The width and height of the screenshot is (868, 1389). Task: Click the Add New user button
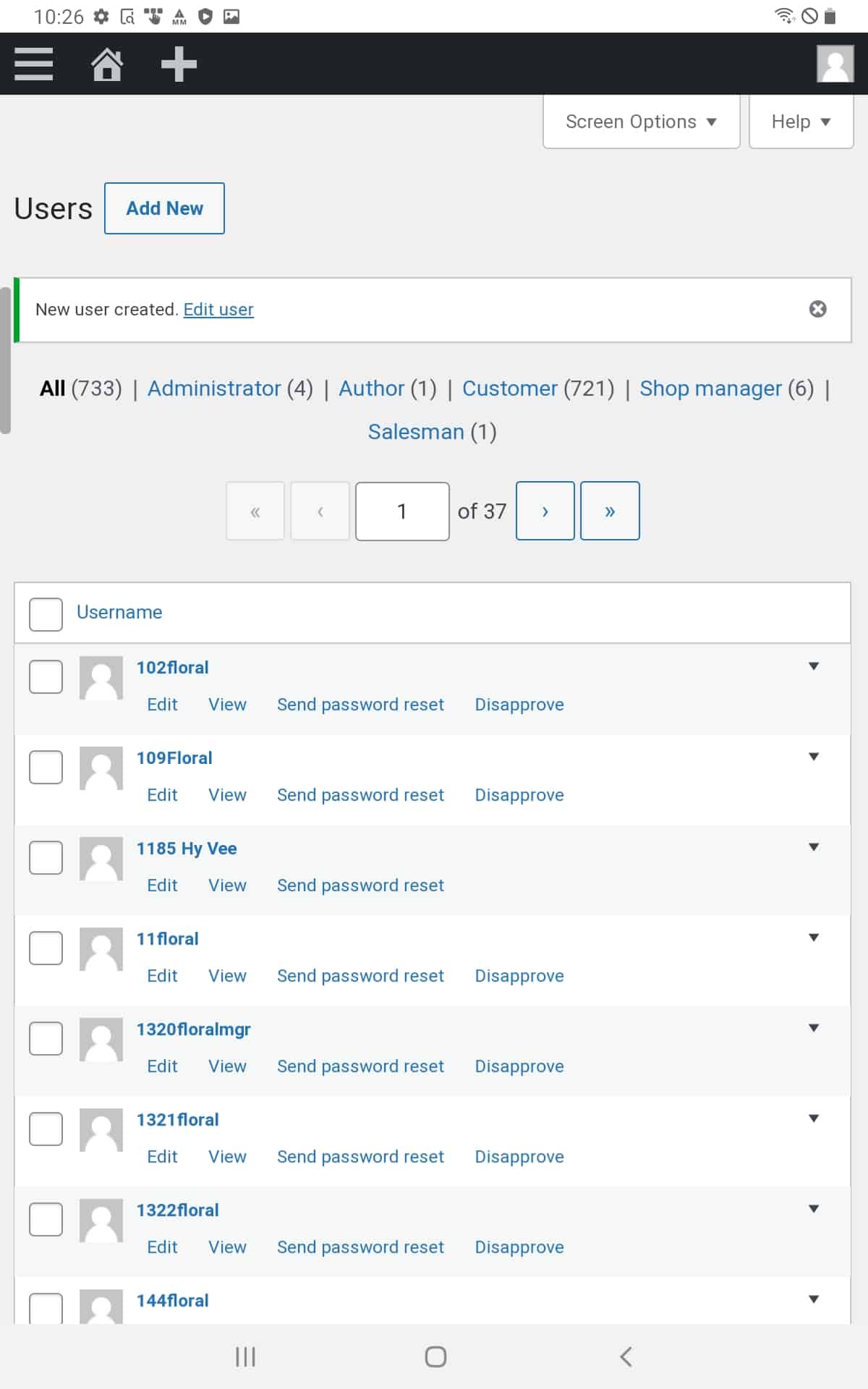(164, 208)
